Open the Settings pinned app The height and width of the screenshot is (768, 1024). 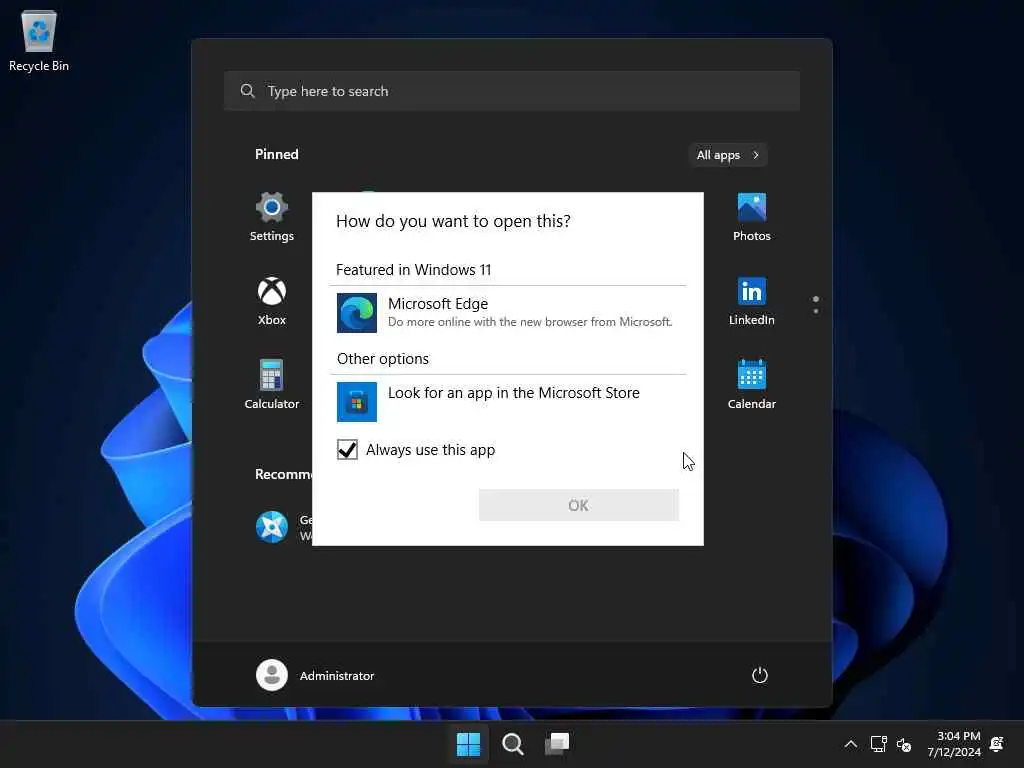click(272, 217)
